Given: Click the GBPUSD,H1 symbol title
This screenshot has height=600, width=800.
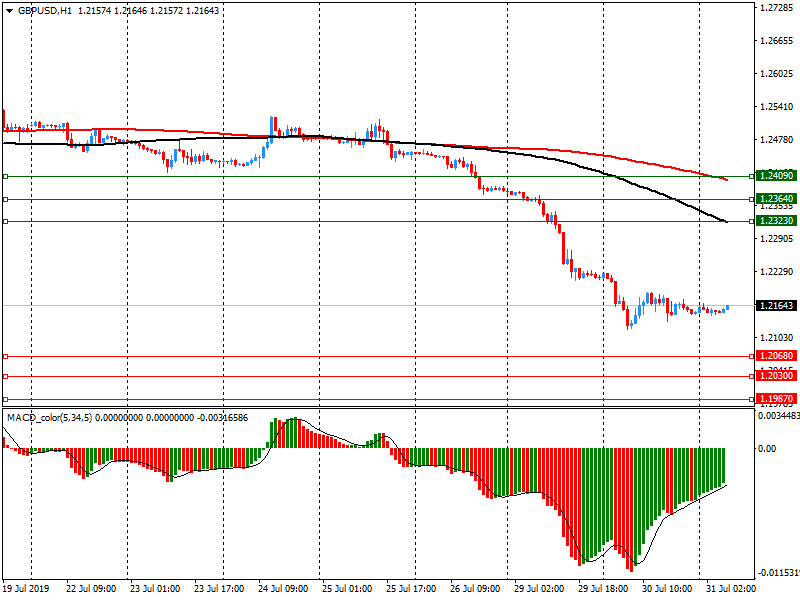Looking at the screenshot, I should pyautogui.click(x=45, y=11).
